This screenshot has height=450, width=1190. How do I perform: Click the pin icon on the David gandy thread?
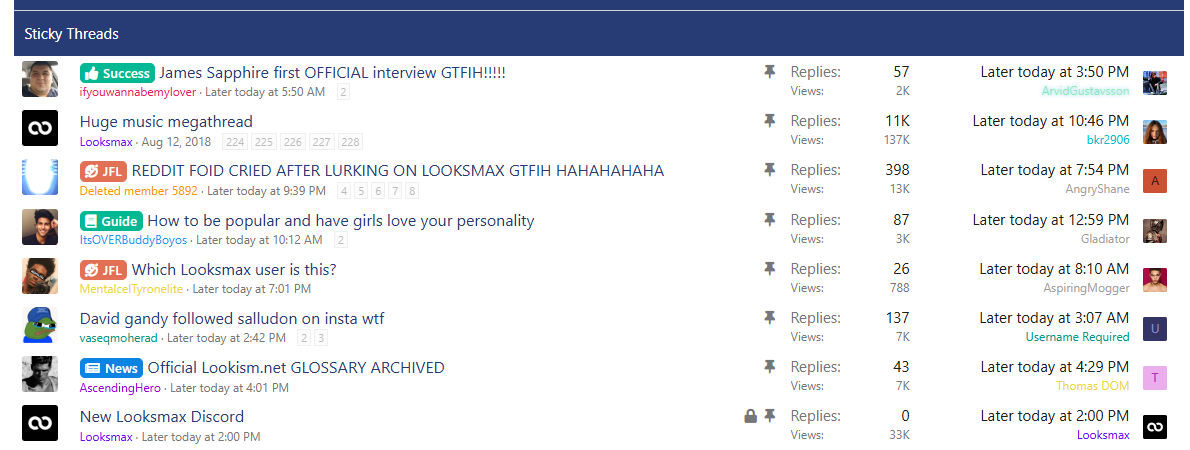pyautogui.click(x=770, y=318)
